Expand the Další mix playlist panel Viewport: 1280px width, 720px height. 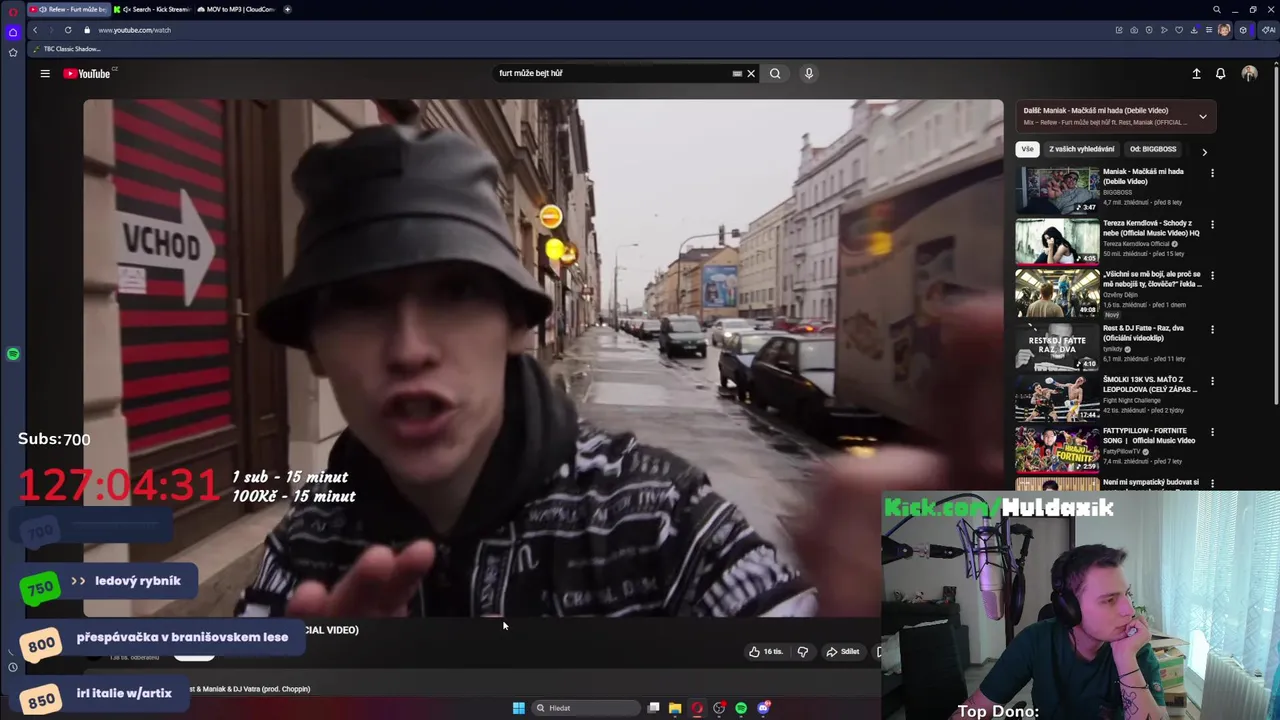coord(1203,116)
